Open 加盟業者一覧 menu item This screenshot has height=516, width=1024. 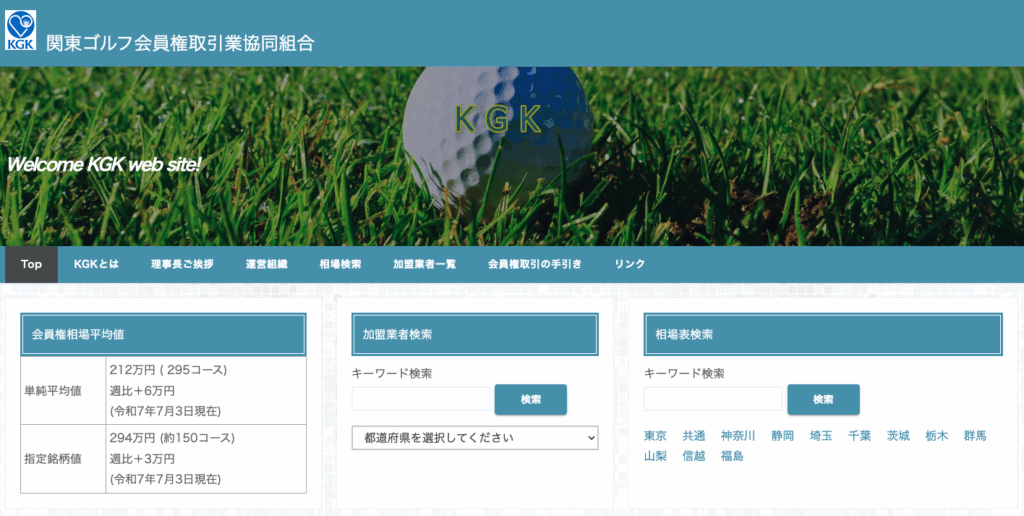coord(424,264)
